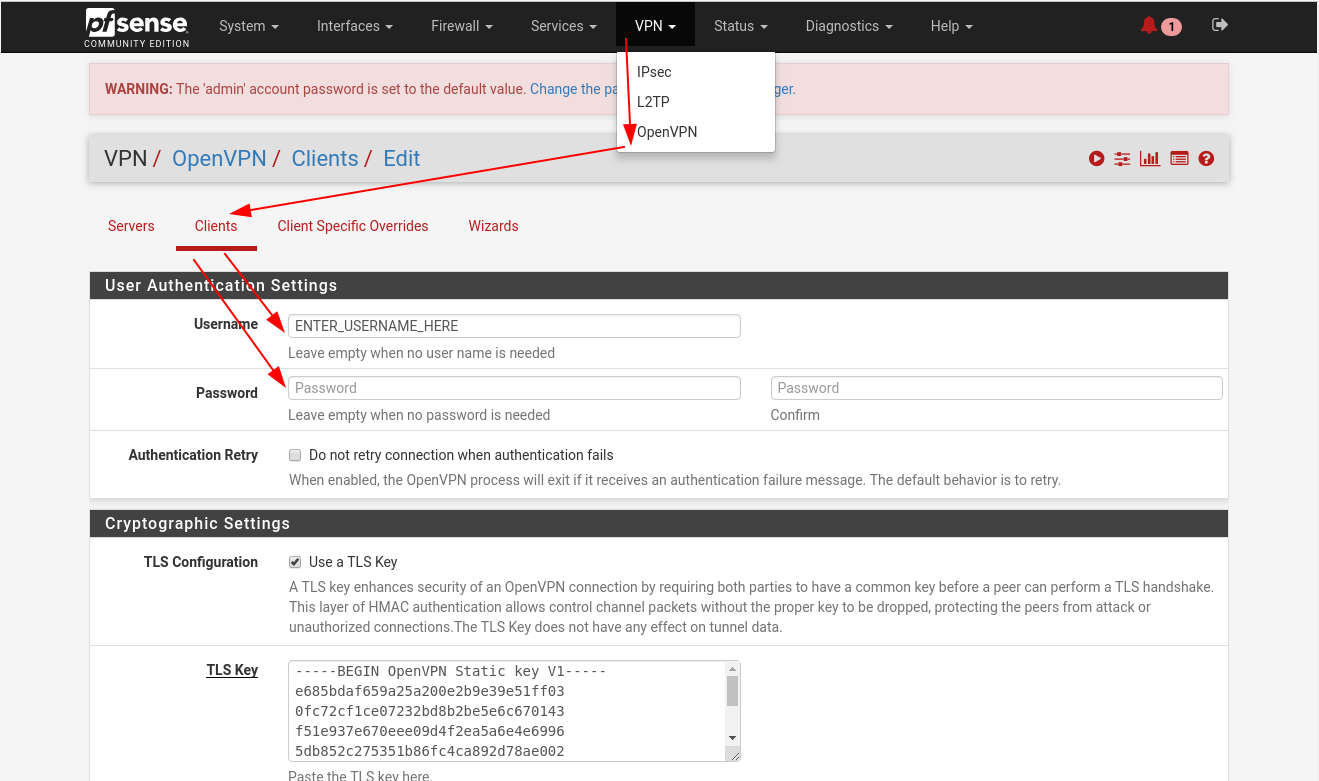This screenshot has height=781, width=1319.
Task: Enable do not retry connection checkbox
Action: [x=295, y=455]
